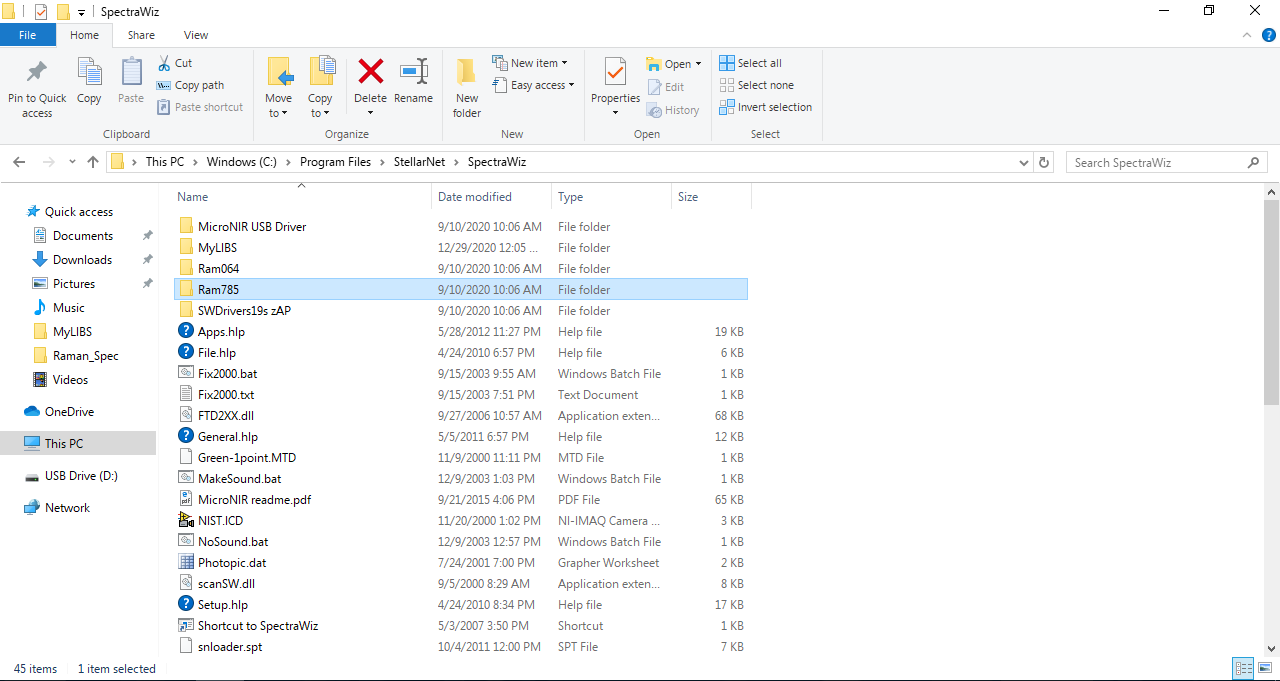Select the Apps.hlp help file icon
The image size is (1280, 681).
point(186,331)
